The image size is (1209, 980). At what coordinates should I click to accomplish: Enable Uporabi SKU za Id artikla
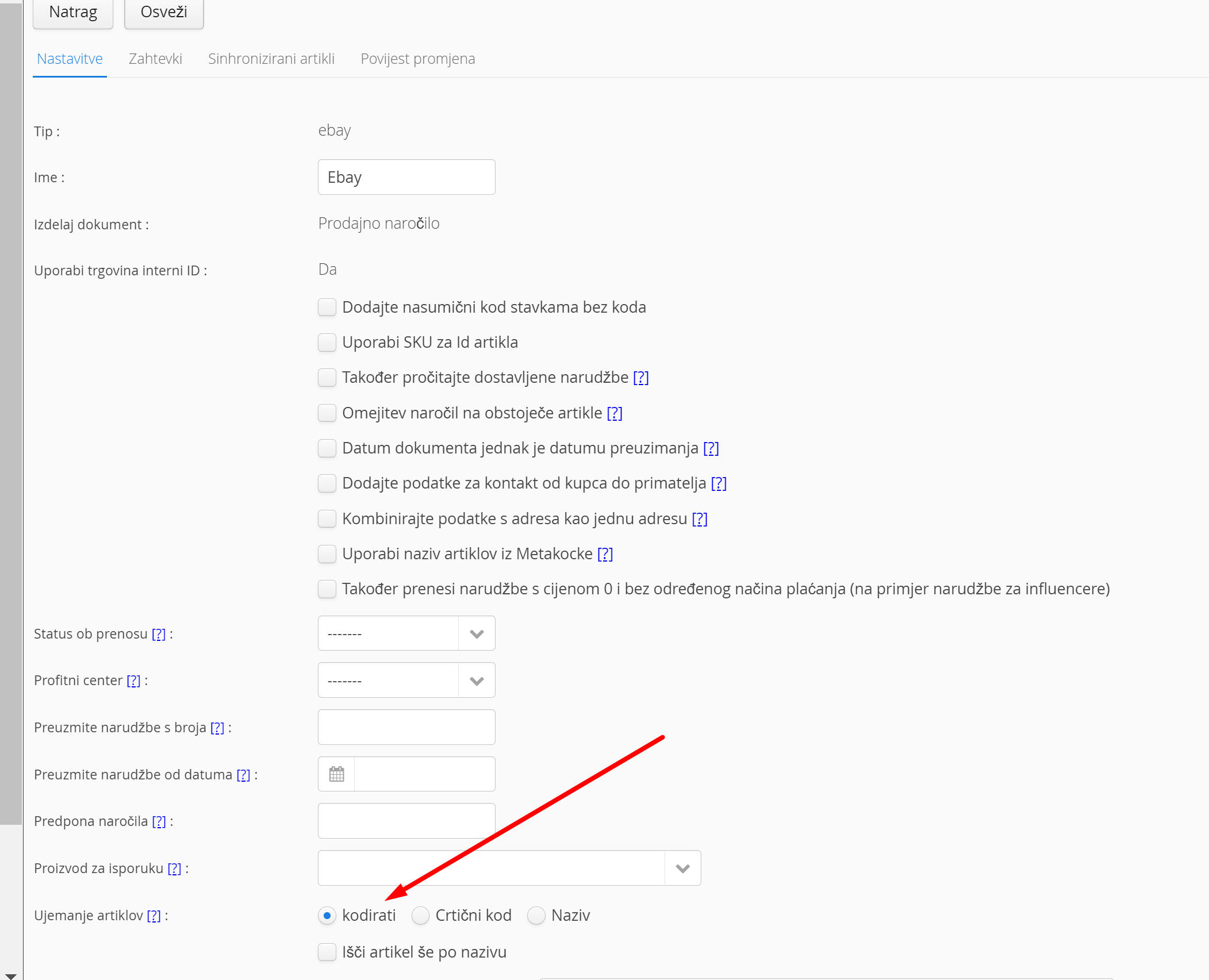[327, 343]
